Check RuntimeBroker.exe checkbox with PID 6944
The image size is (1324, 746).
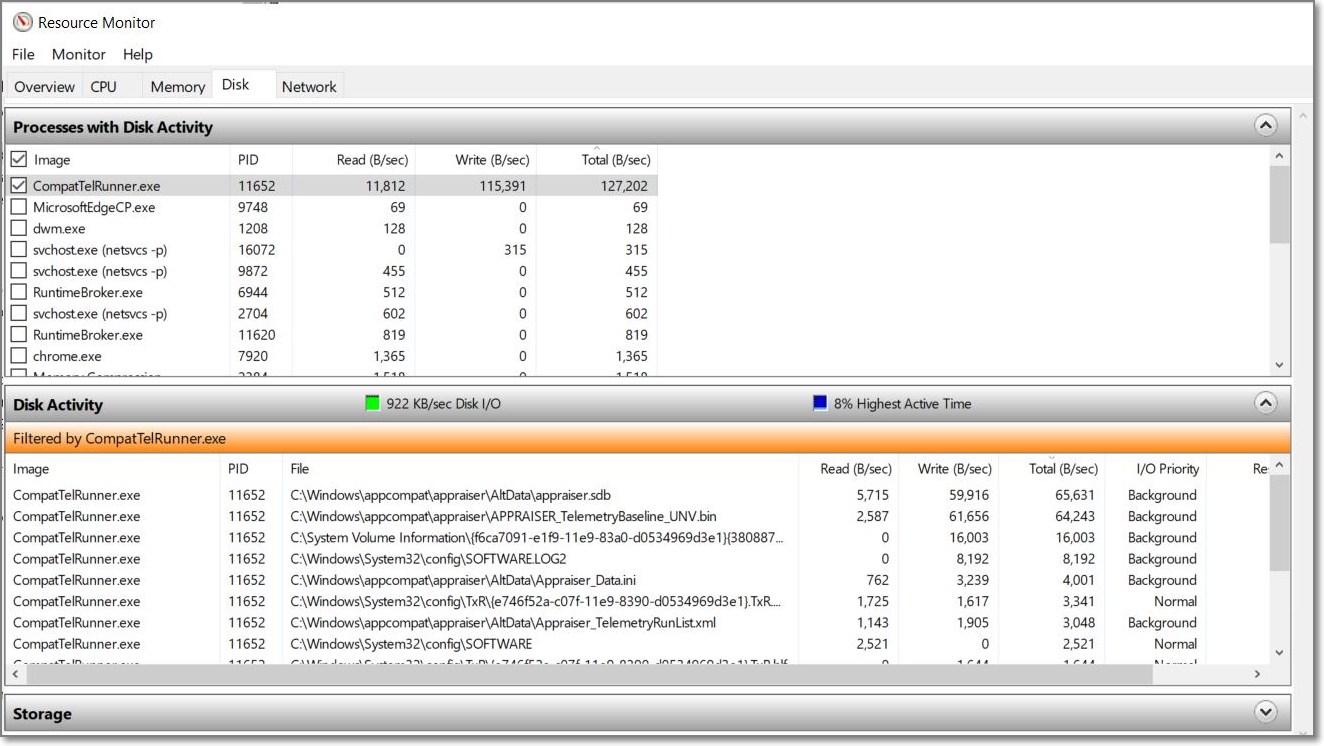[x=19, y=292]
